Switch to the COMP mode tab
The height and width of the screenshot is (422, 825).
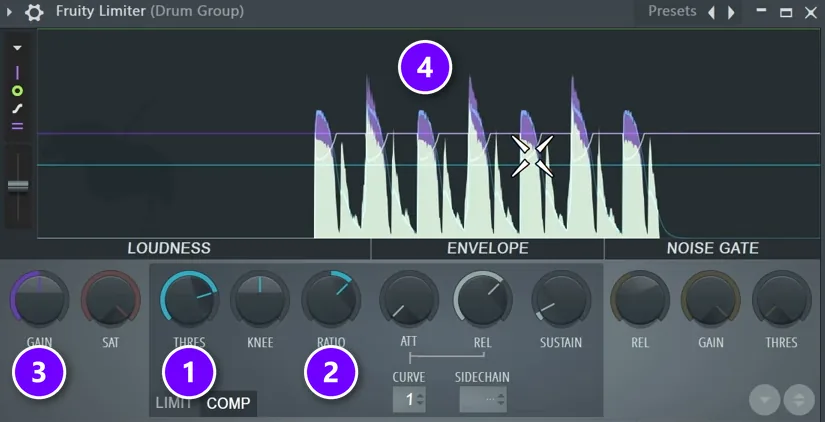(228, 404)
